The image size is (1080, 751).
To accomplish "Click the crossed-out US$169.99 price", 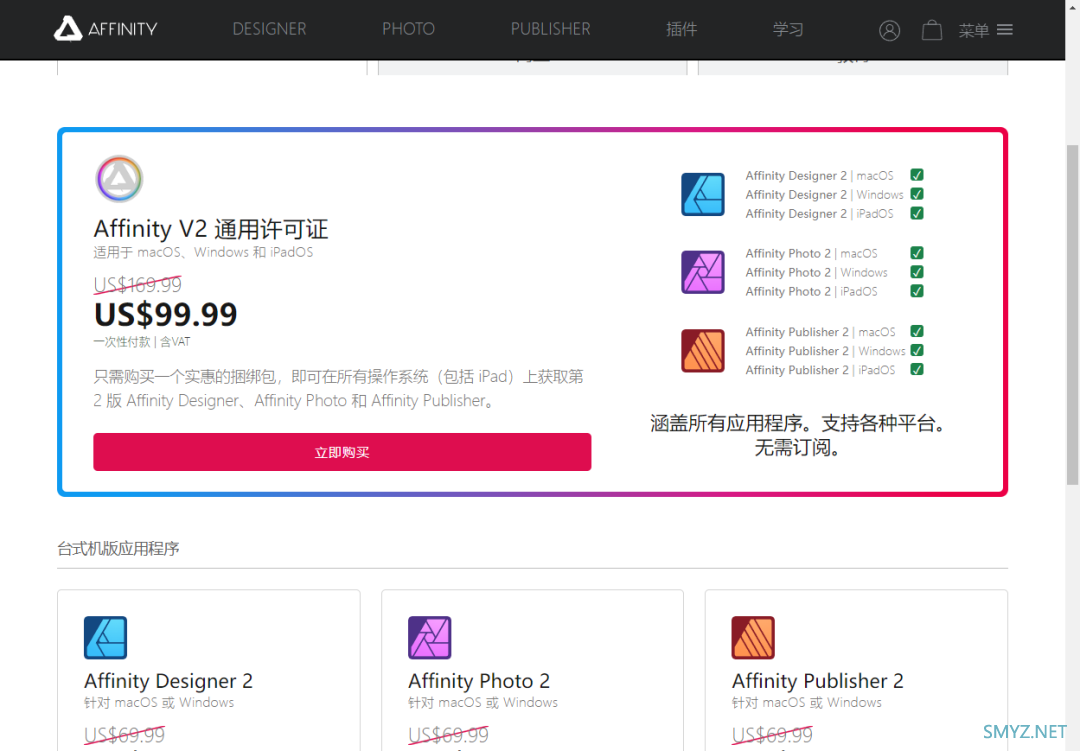I will point(138,285).
